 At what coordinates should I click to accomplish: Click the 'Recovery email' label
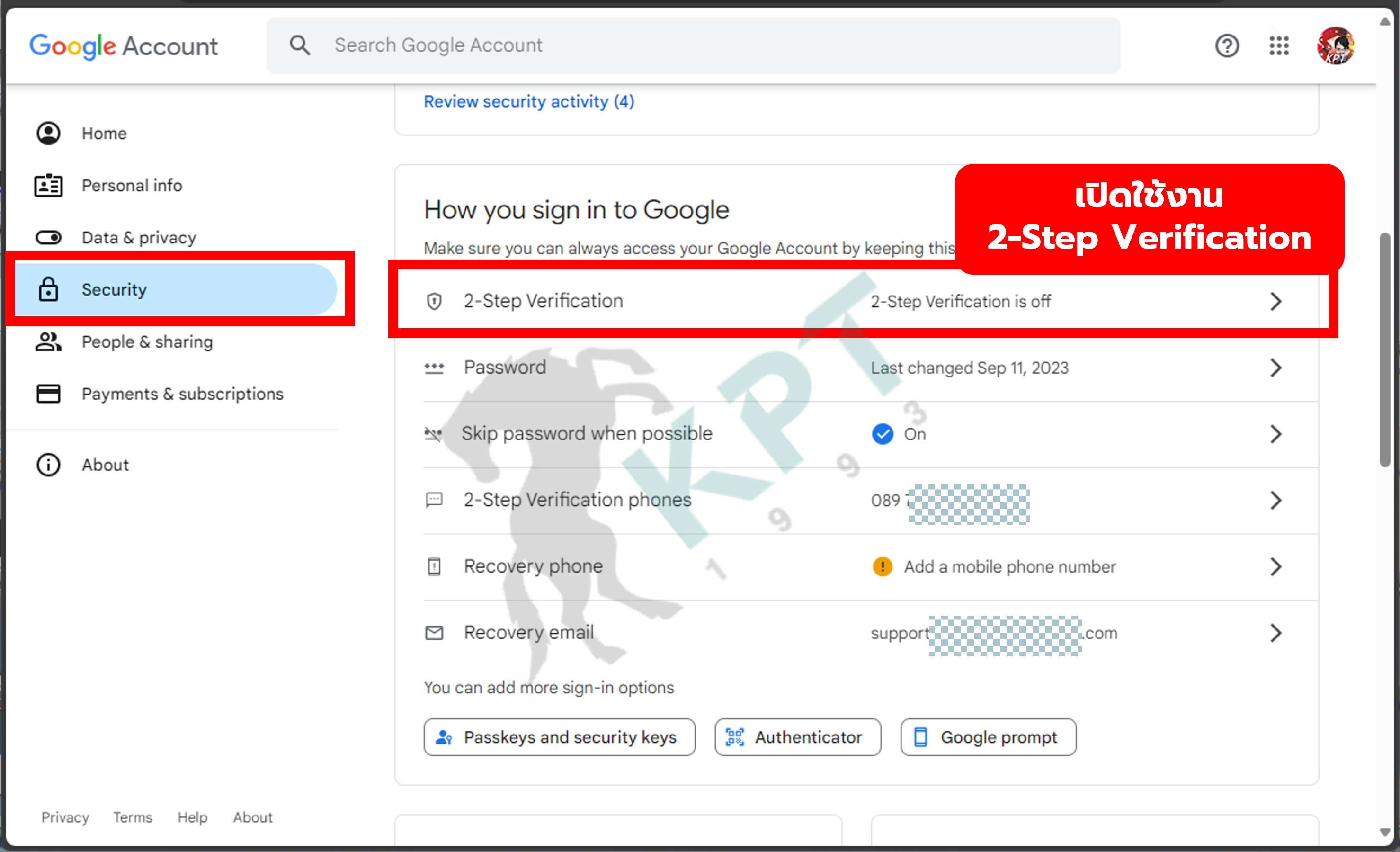click(x=528, y=633)
